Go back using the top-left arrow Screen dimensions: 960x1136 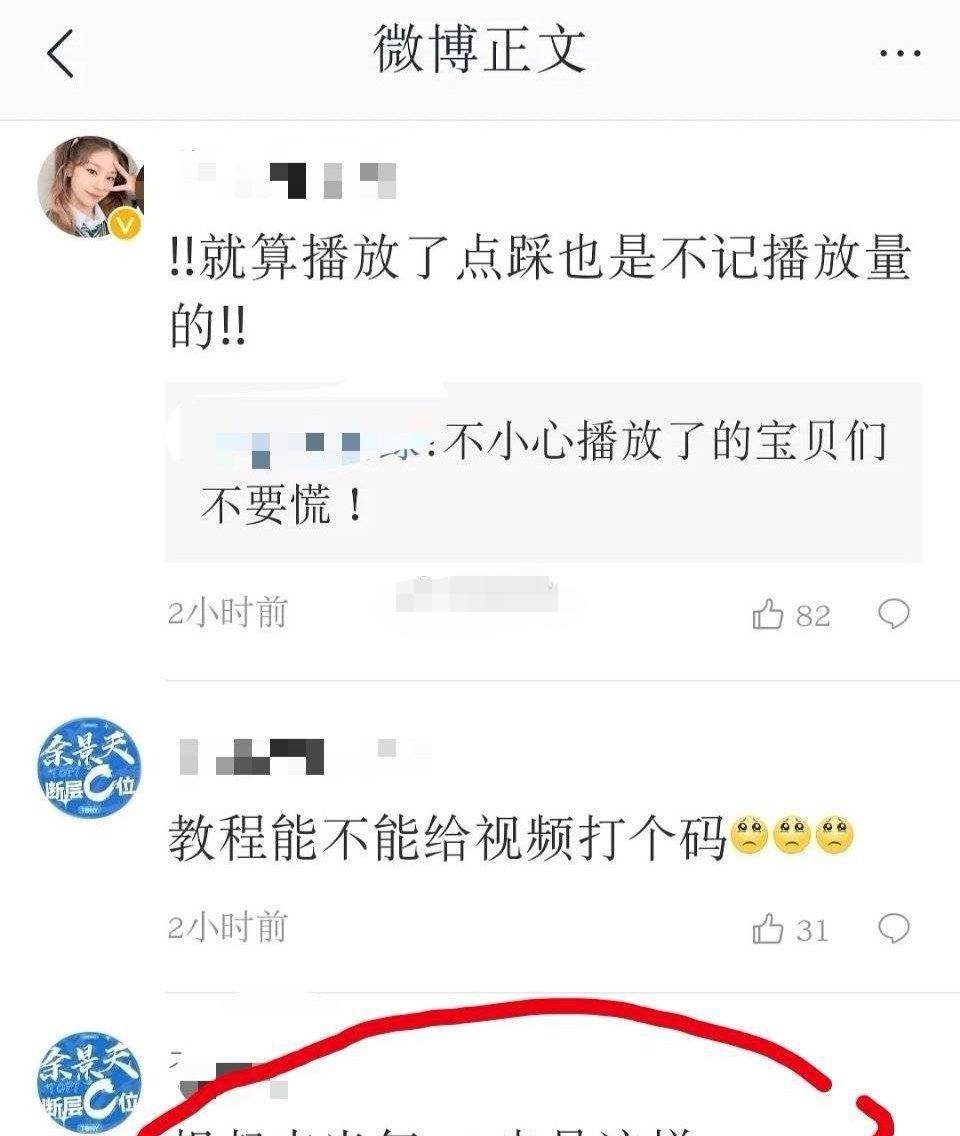[60, 53]
